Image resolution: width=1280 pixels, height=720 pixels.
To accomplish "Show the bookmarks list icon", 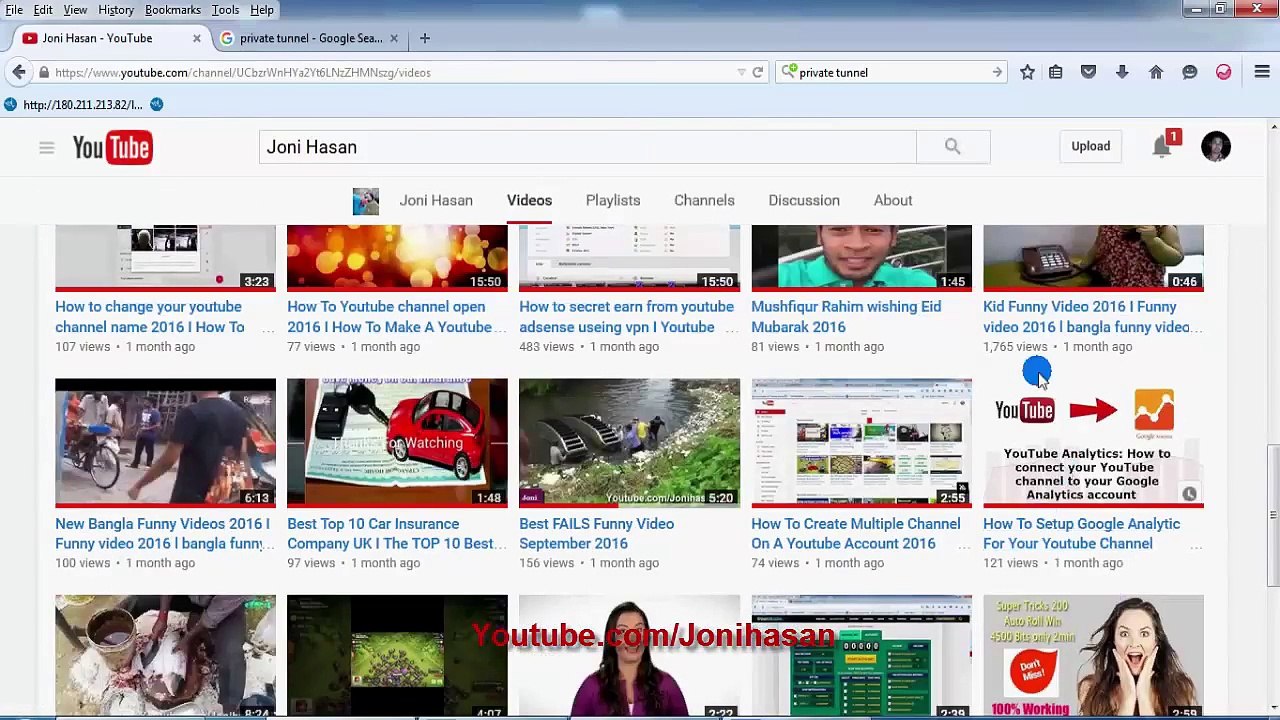I will tap(1055, 72).
